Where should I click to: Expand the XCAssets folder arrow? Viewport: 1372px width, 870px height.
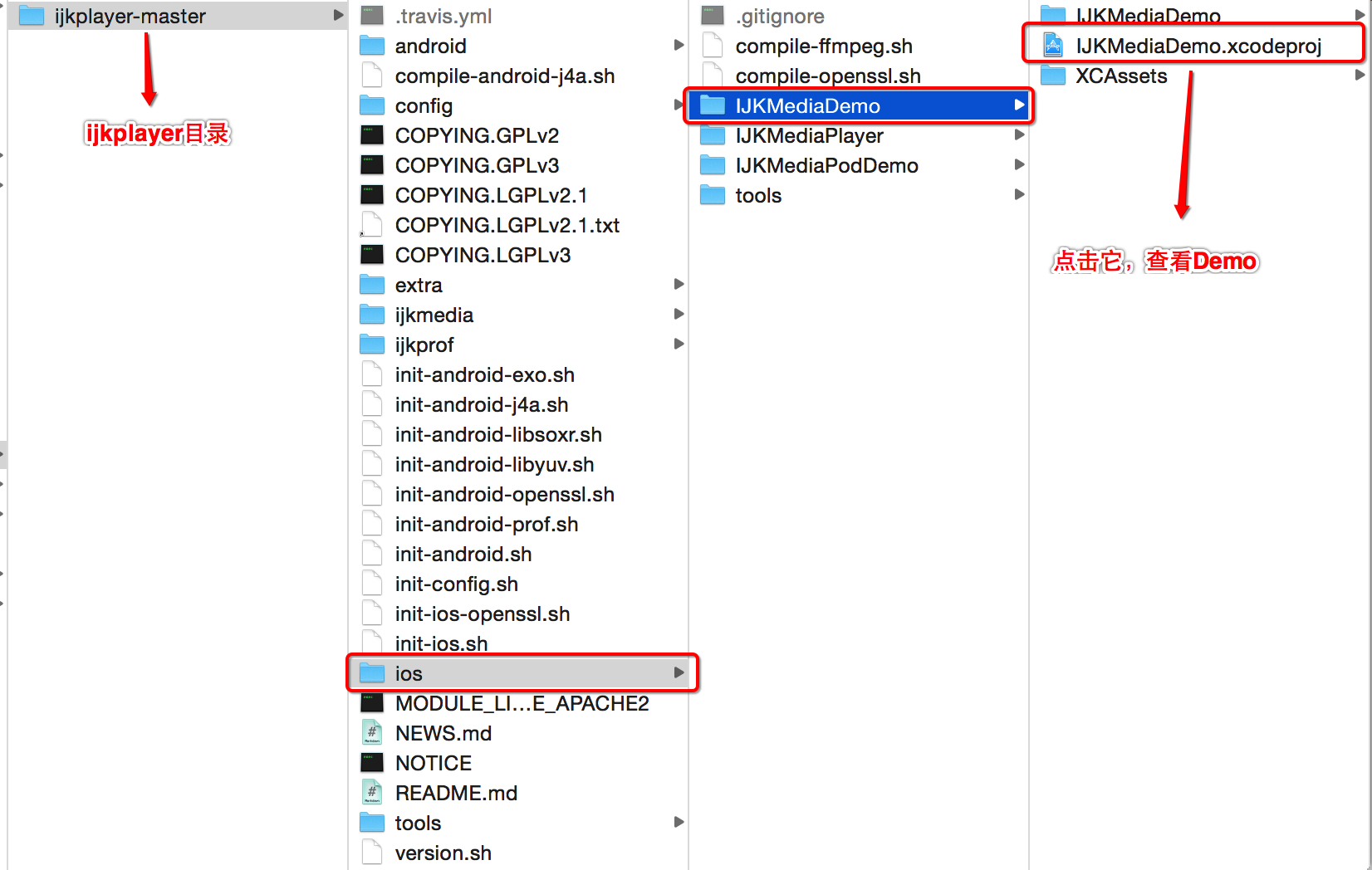click(x=1360, y=75)
